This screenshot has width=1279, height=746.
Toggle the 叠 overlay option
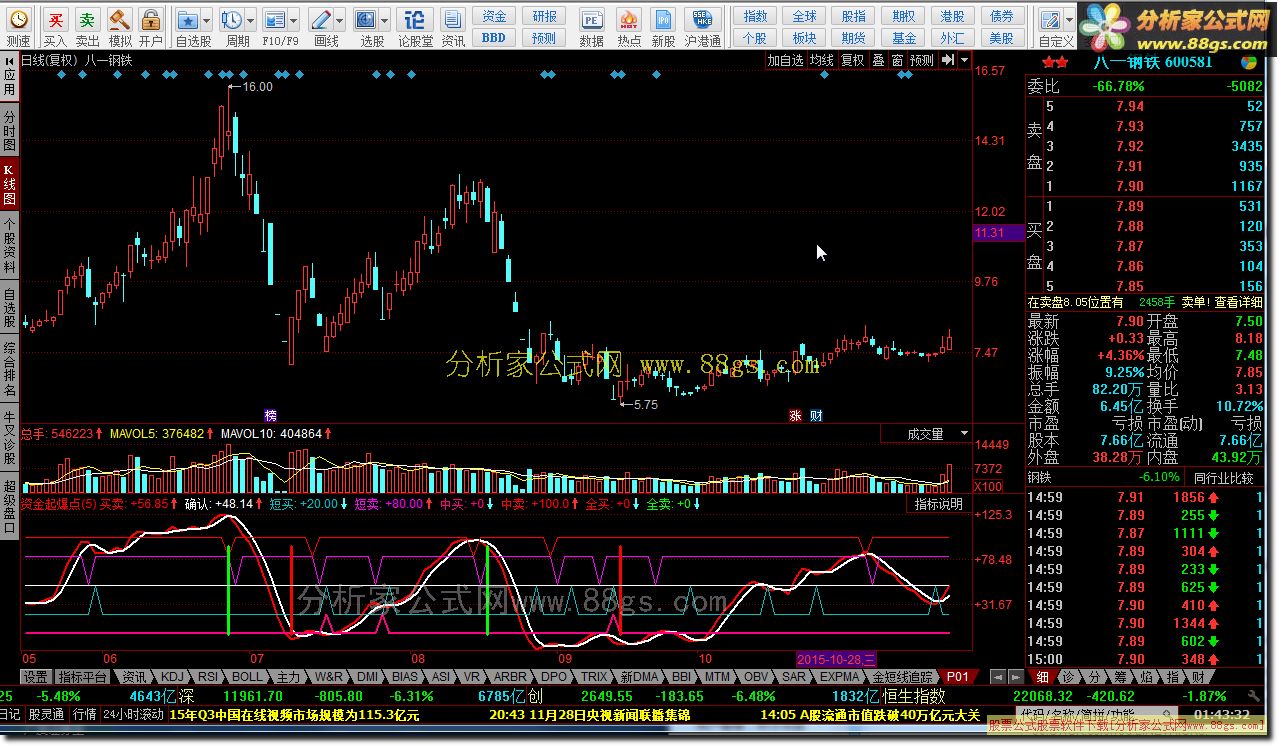(x=878, y=60)
